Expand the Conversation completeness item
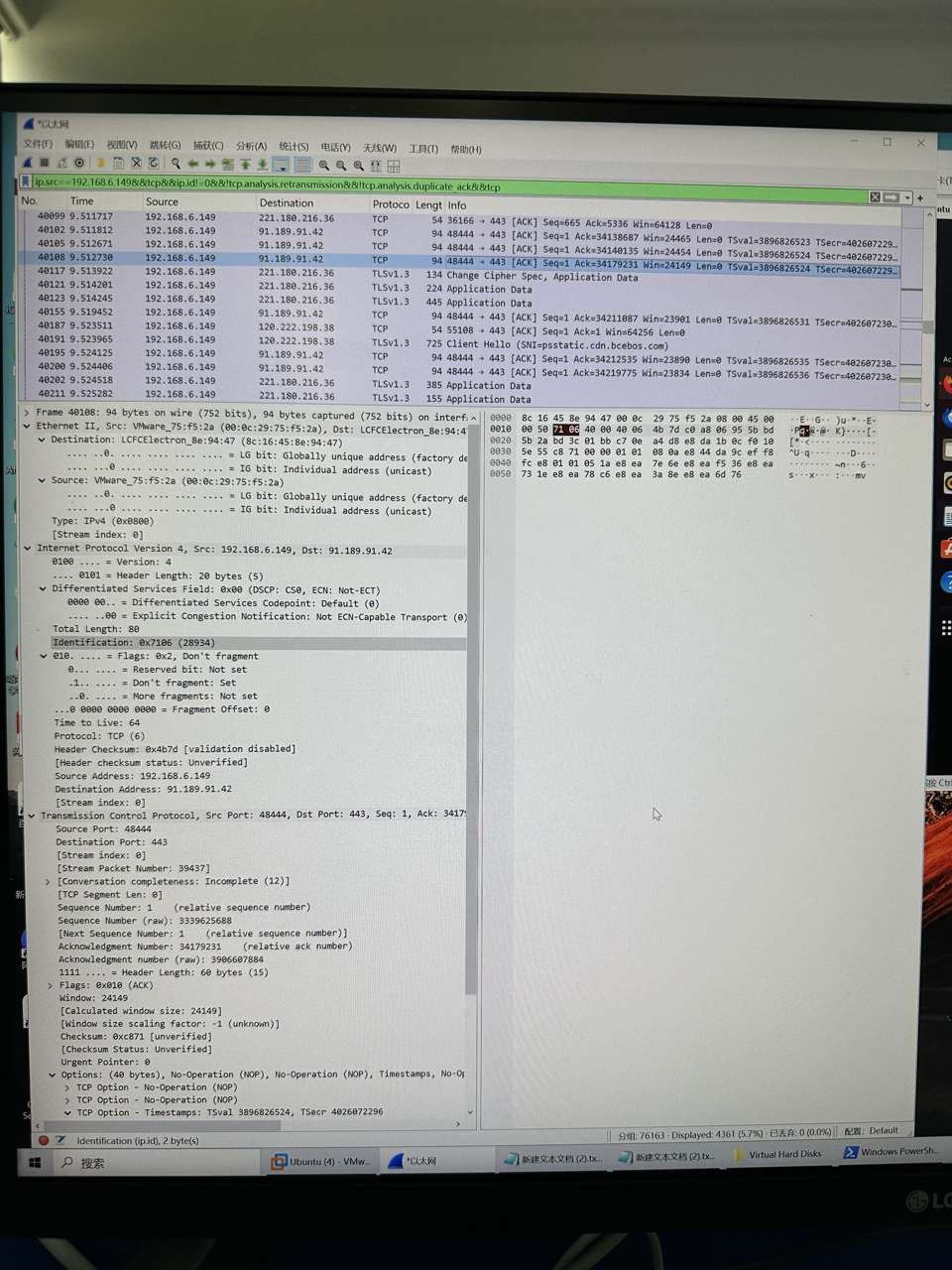Image resolution: width=952 pixels, height=1270 pixels. 48,881
